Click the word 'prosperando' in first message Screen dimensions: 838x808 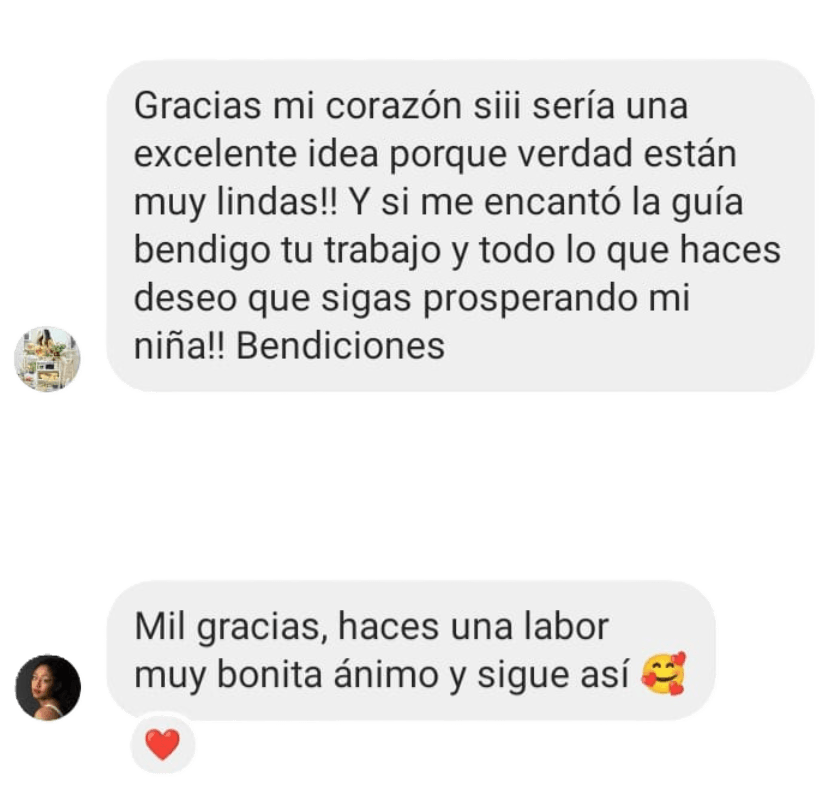click(x=530, y=299)
